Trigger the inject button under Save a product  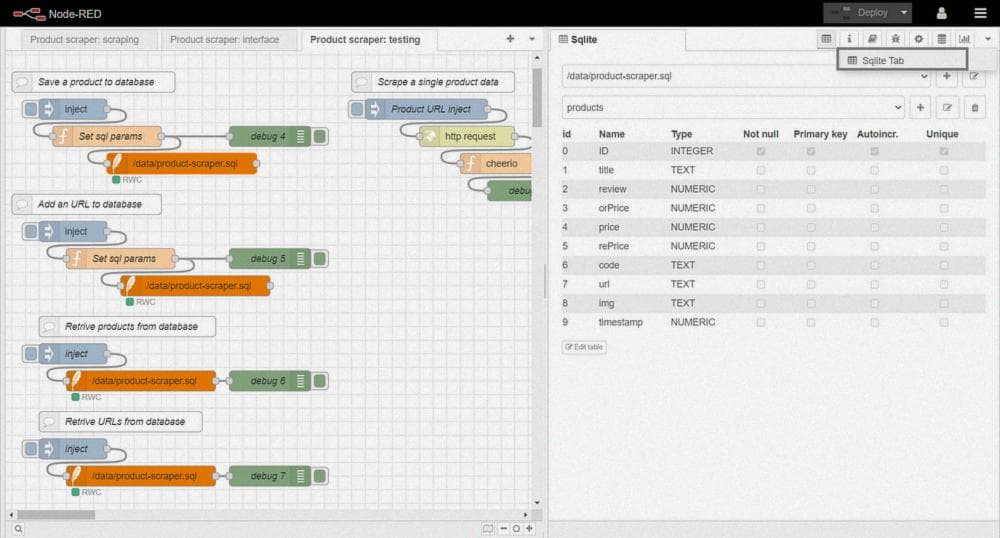click(31, 109)
